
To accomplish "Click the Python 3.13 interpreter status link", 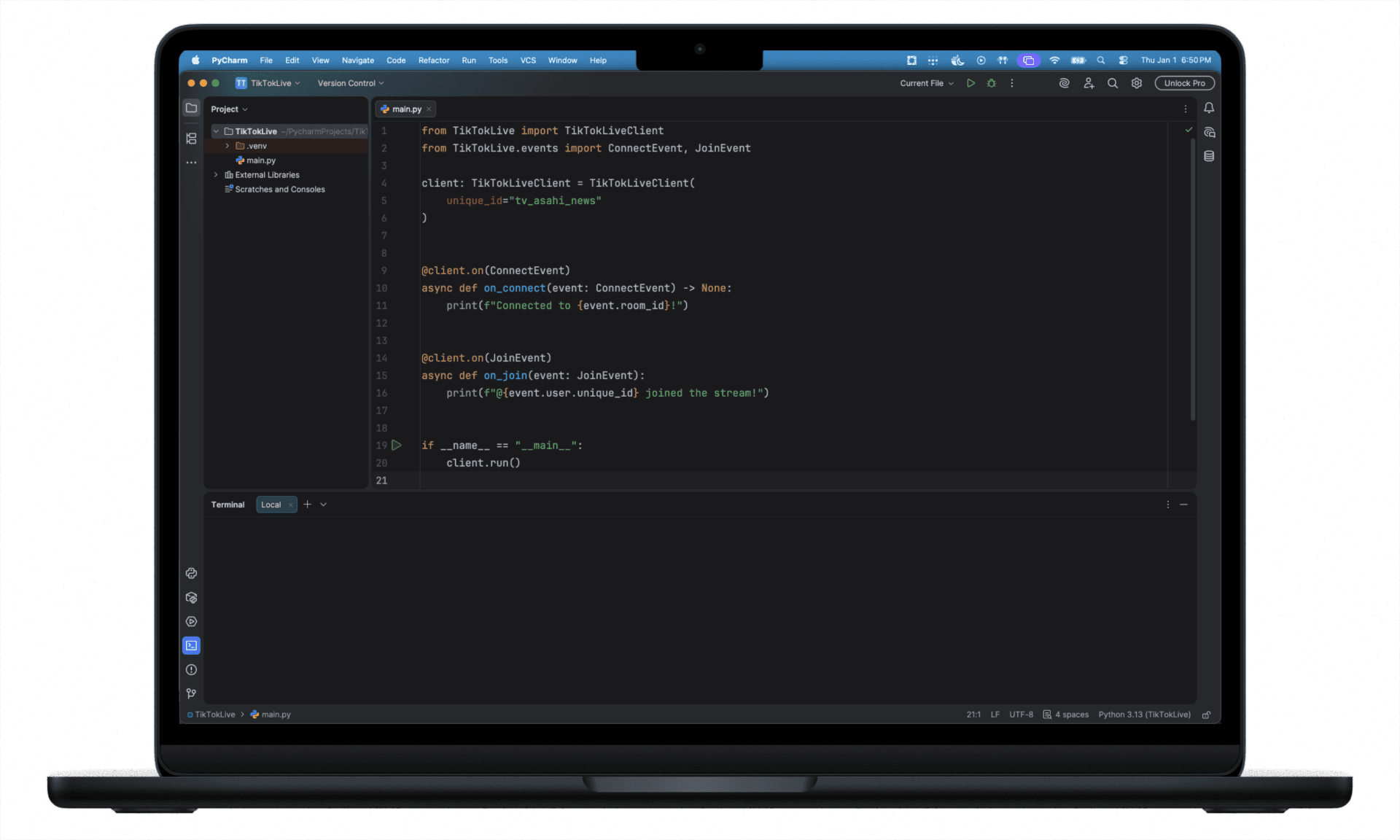I will pos(1144,715).
